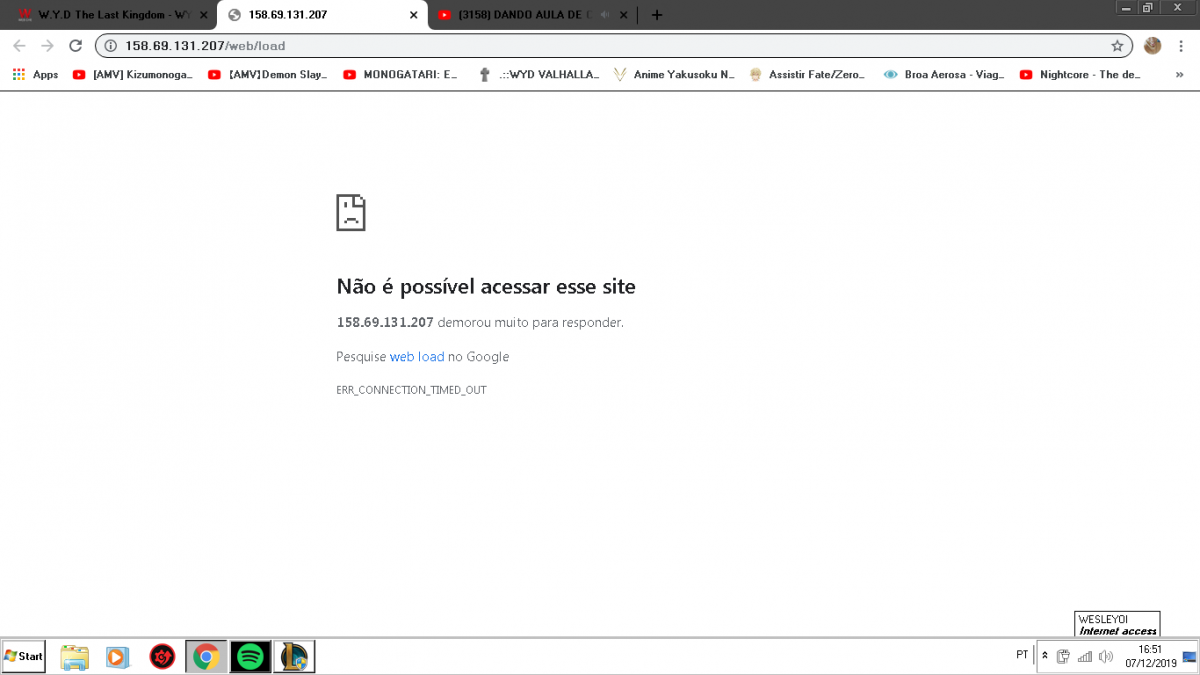Open the Windows Start menu
This screenshot has width=1200, height=675.
24,656
